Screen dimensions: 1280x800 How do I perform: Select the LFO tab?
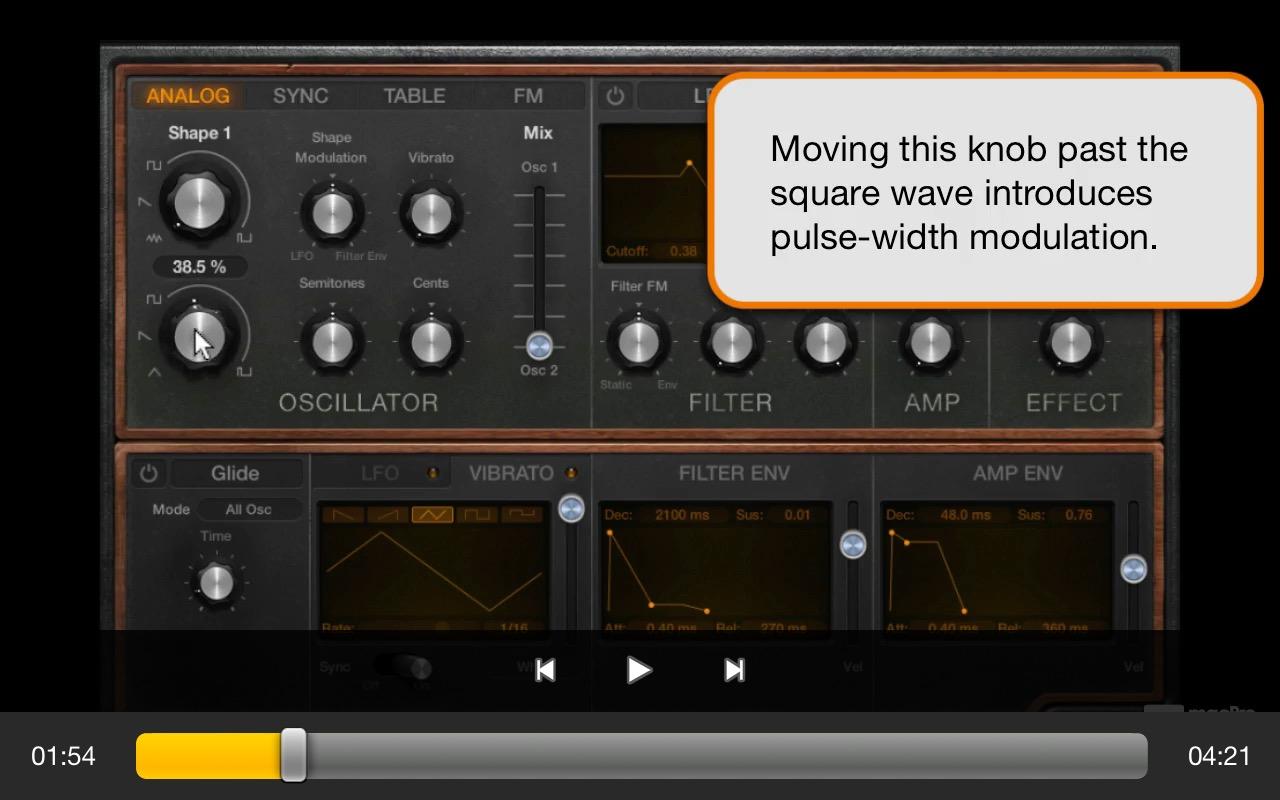pos(380,473)
